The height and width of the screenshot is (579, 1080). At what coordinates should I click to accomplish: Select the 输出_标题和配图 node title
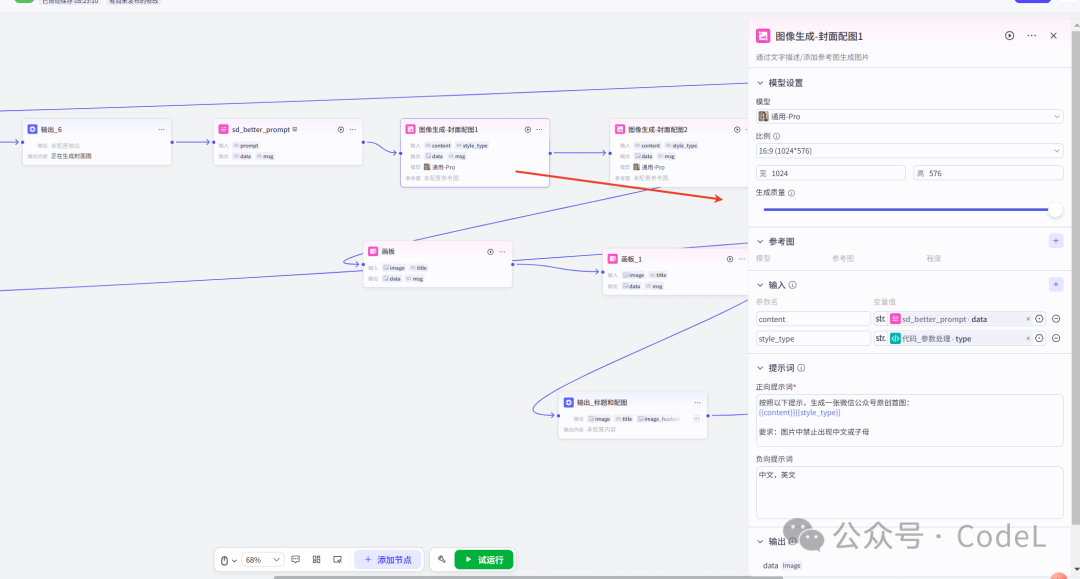pos(602,403)
